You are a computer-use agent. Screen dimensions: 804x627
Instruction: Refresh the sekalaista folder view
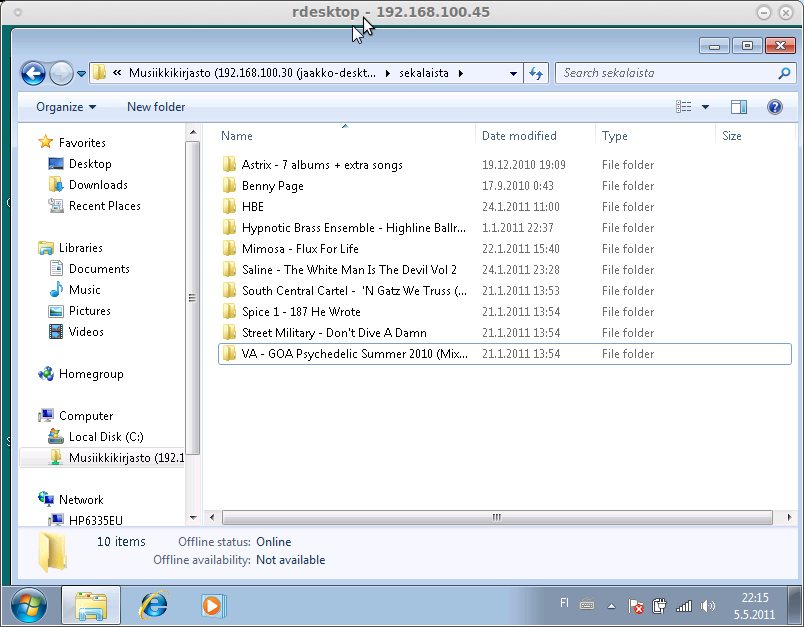pyautogui.click(x=536, y=73)
